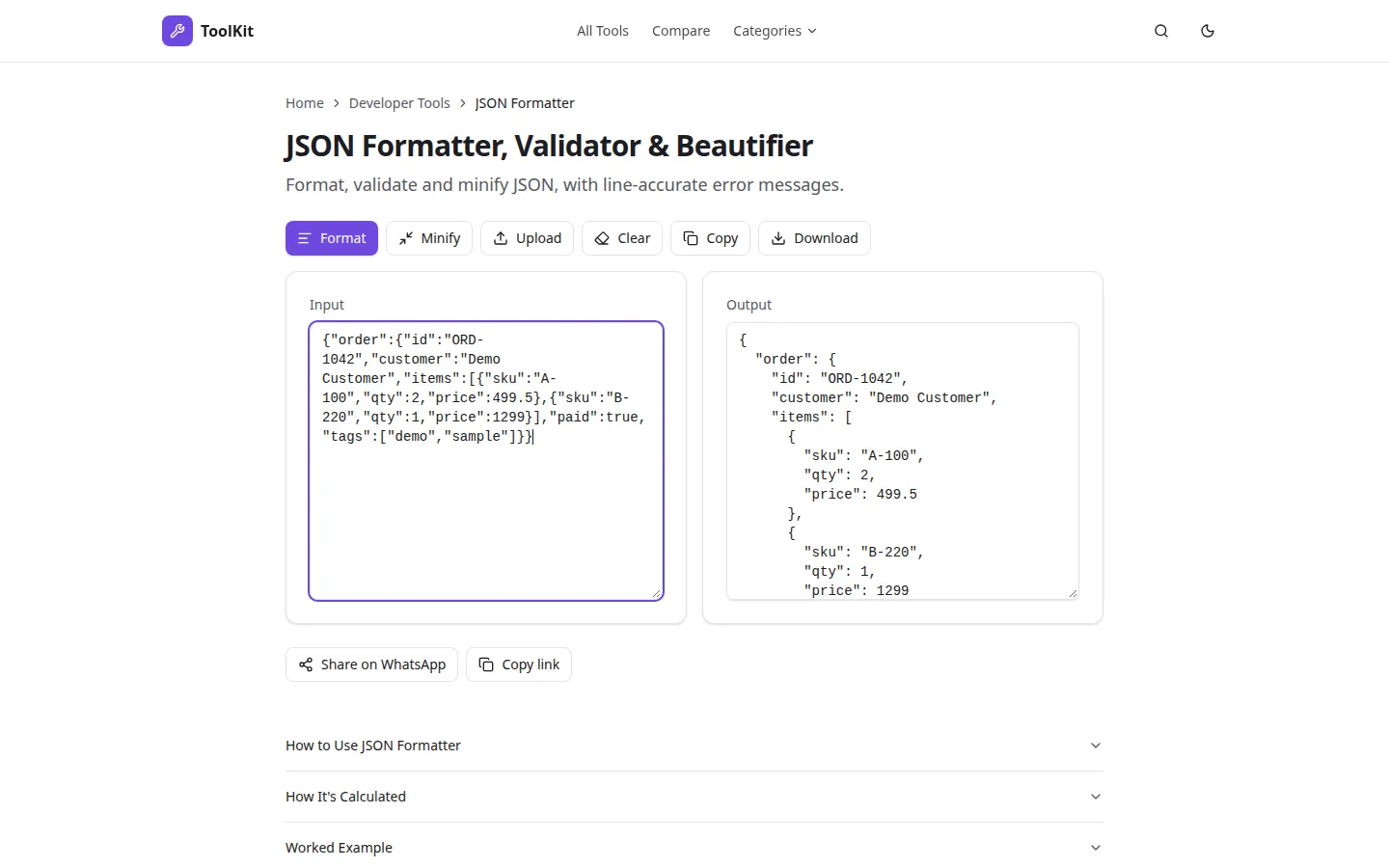Click the Download button
The image size is (1389, 868).
pos(814,238)
